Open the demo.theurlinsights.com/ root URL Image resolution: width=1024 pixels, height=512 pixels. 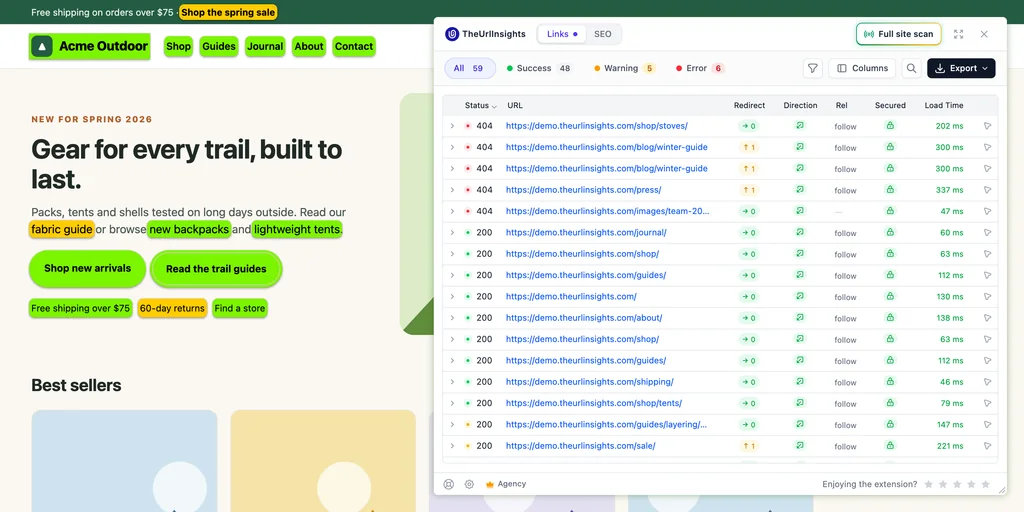pos(571,296)
